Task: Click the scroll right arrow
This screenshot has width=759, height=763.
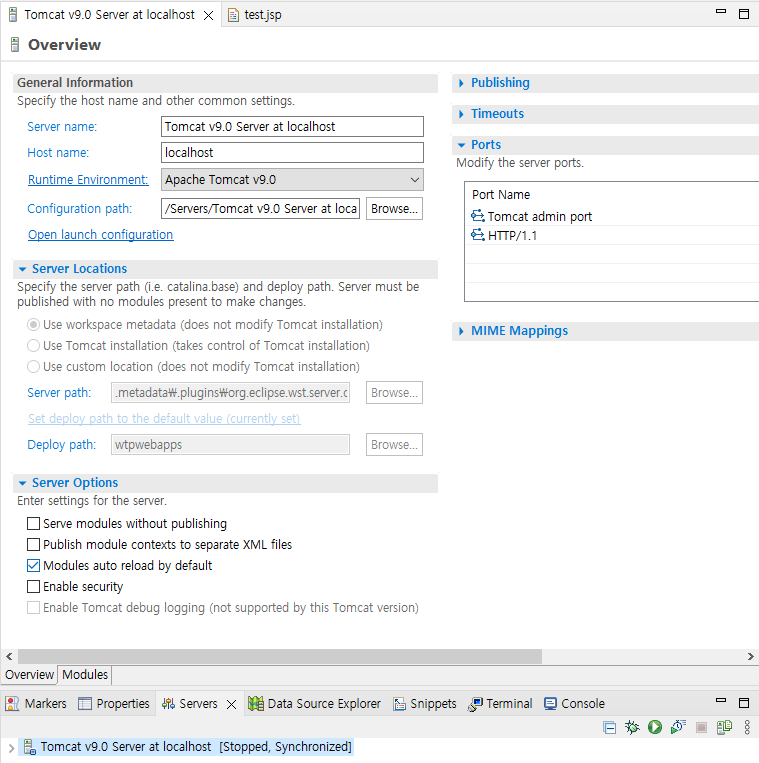Action: point(751,656)
